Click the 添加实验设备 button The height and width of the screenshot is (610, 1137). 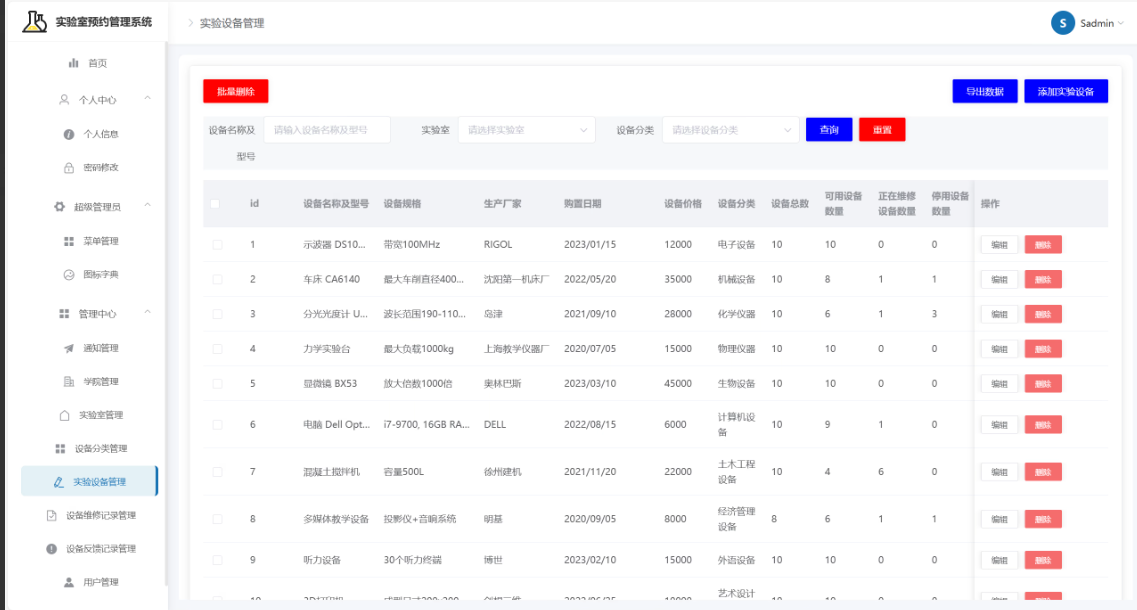tap(1066, 91)
